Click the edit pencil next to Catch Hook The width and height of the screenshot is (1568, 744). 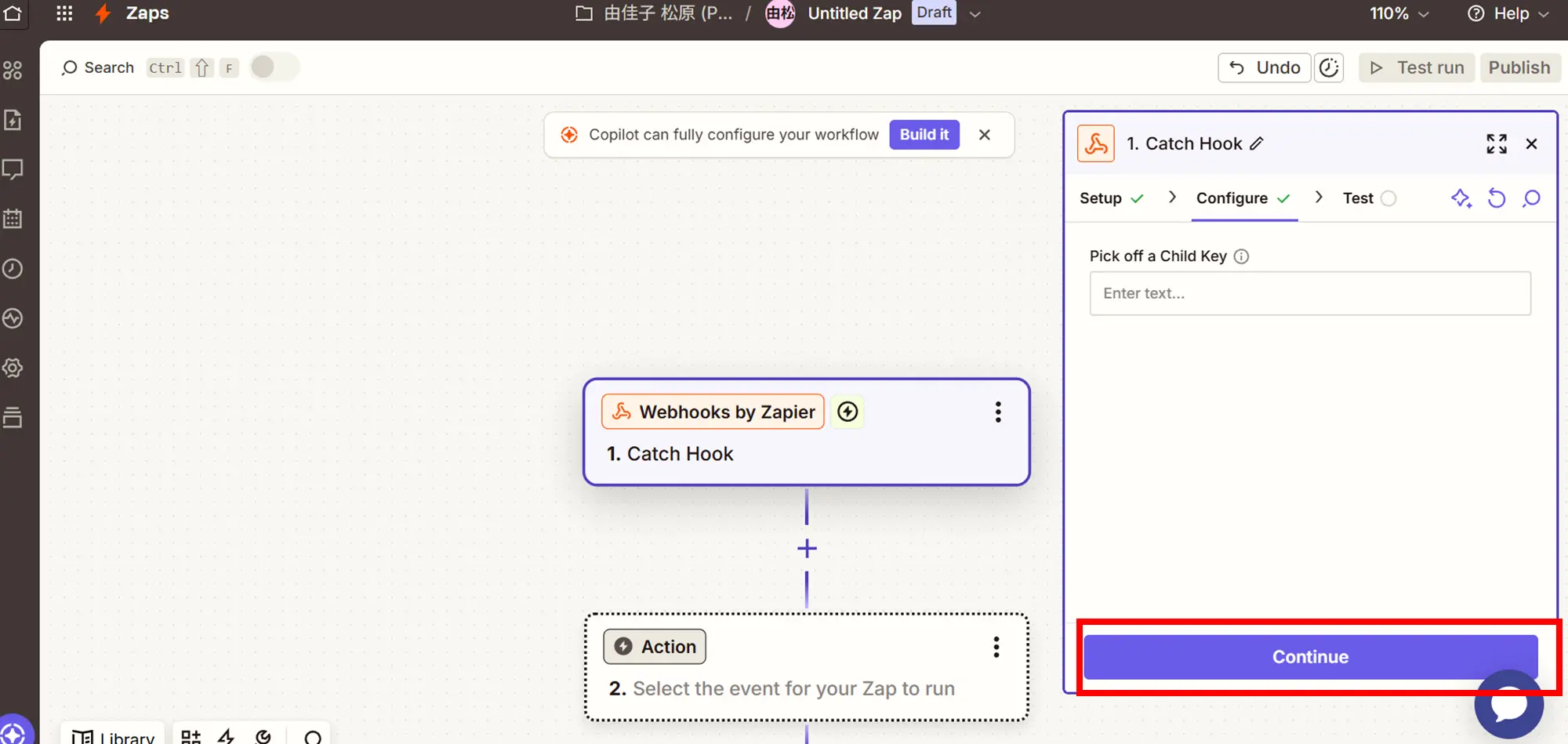pos(1257,143)
